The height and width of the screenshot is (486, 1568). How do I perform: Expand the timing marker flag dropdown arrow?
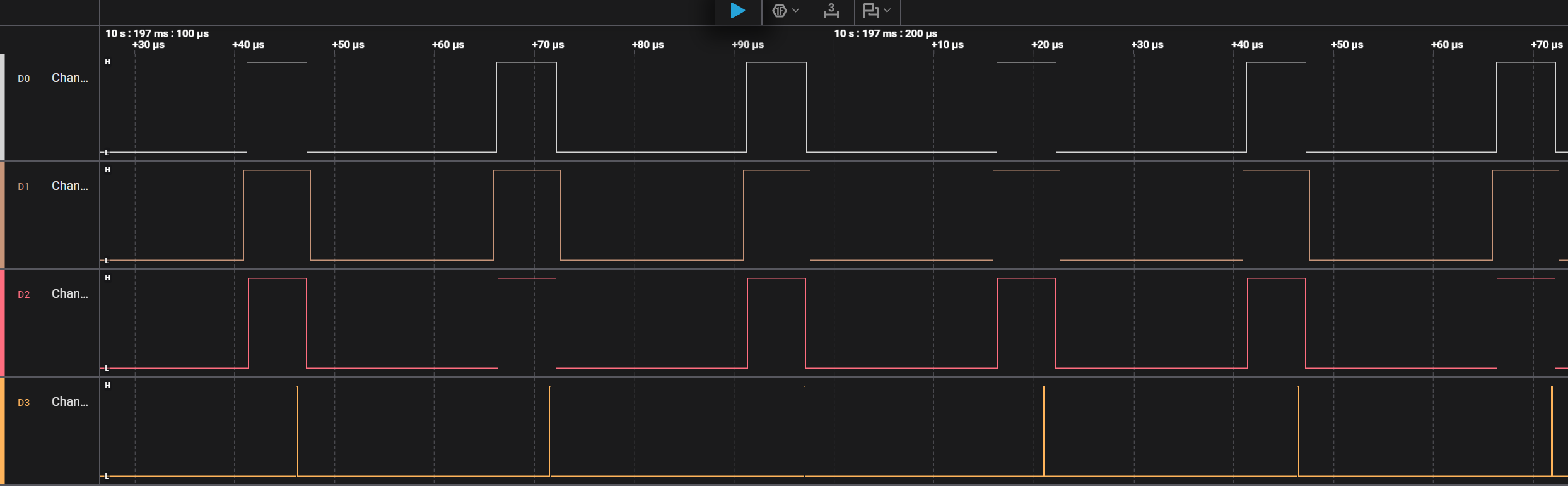pos(887,11)
